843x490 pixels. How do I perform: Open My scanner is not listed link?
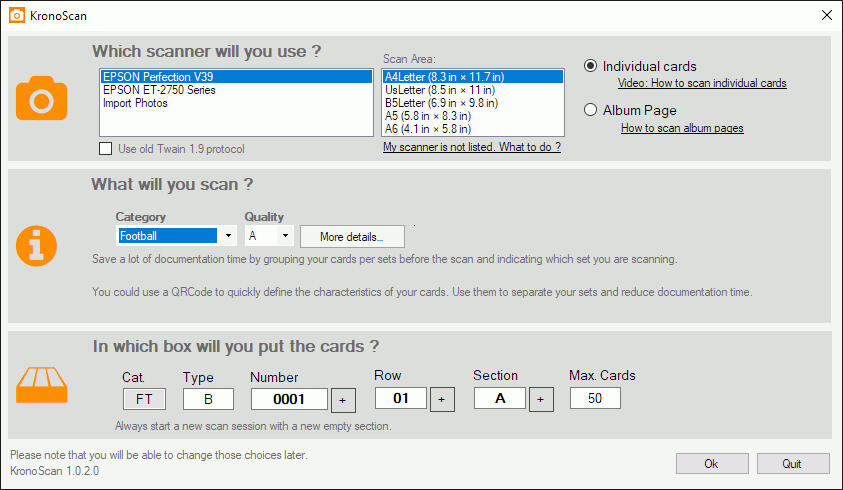tap(471, 147)
